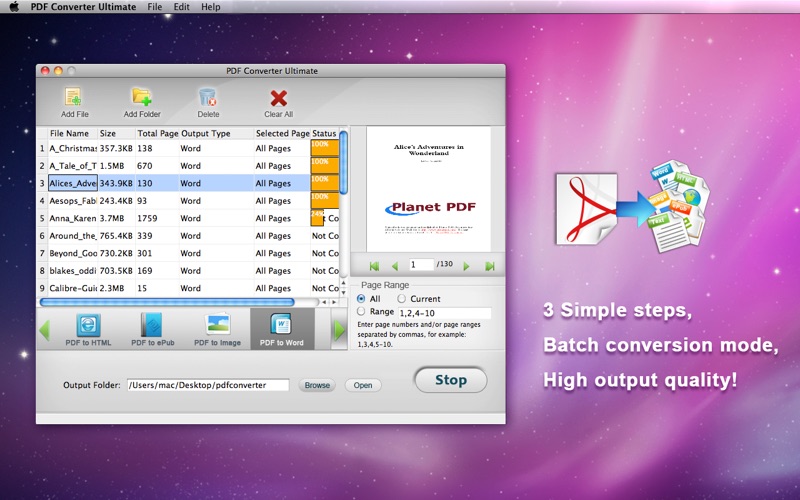Open the Edit menu
Viewport: 800px width, 500px height.
181,7
